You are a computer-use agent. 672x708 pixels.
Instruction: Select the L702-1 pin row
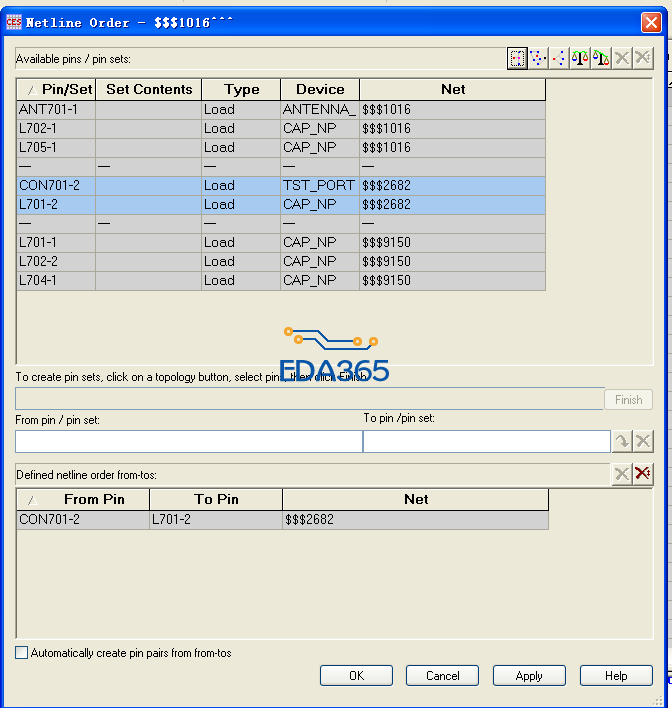click(x=281, y=129)
